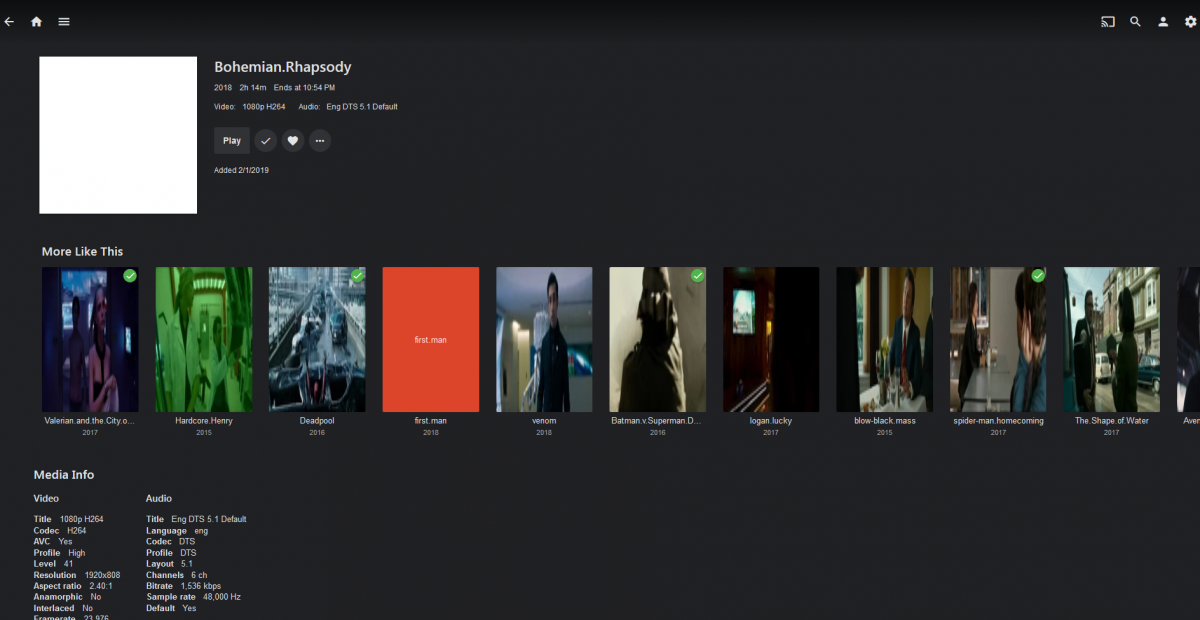Click the Level 41 row

pyautogui.click(x=54, y=564)
